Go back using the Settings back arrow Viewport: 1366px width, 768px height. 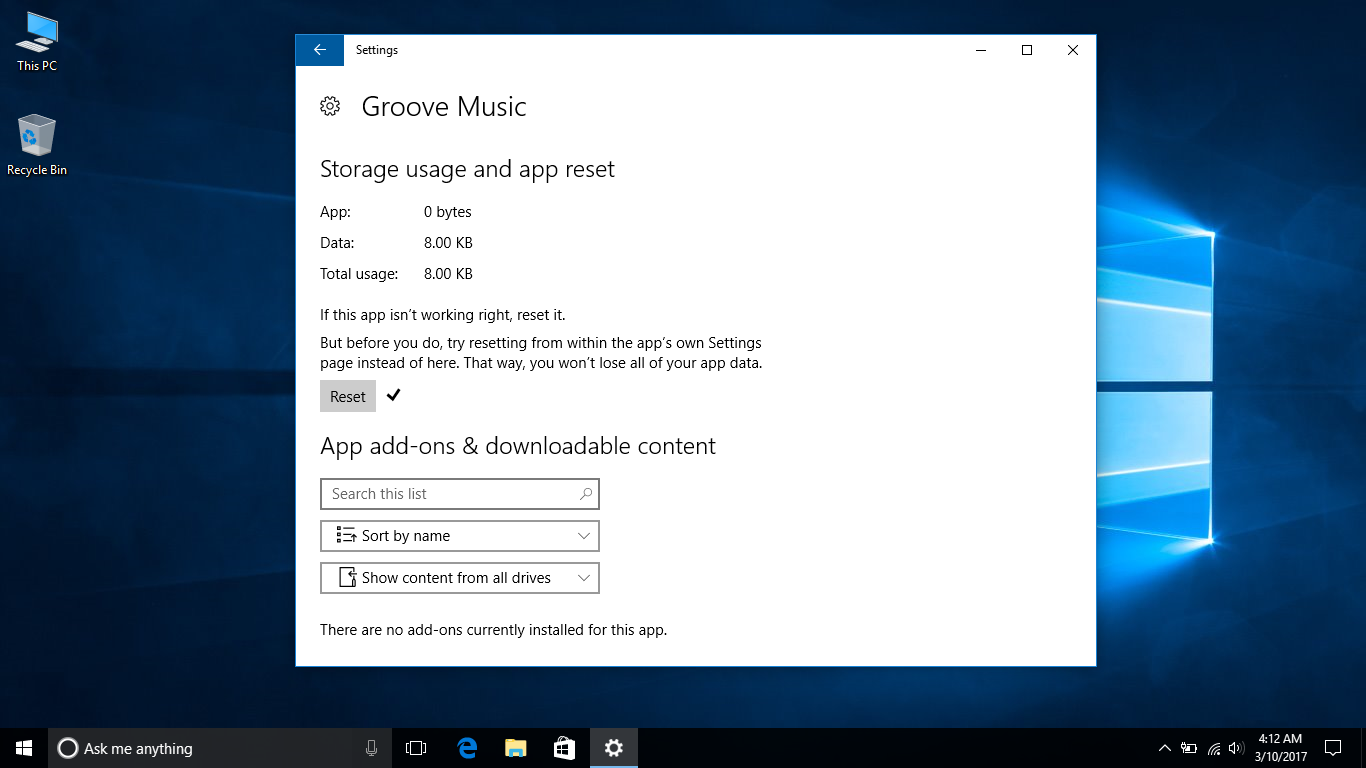tap(320, 50)
